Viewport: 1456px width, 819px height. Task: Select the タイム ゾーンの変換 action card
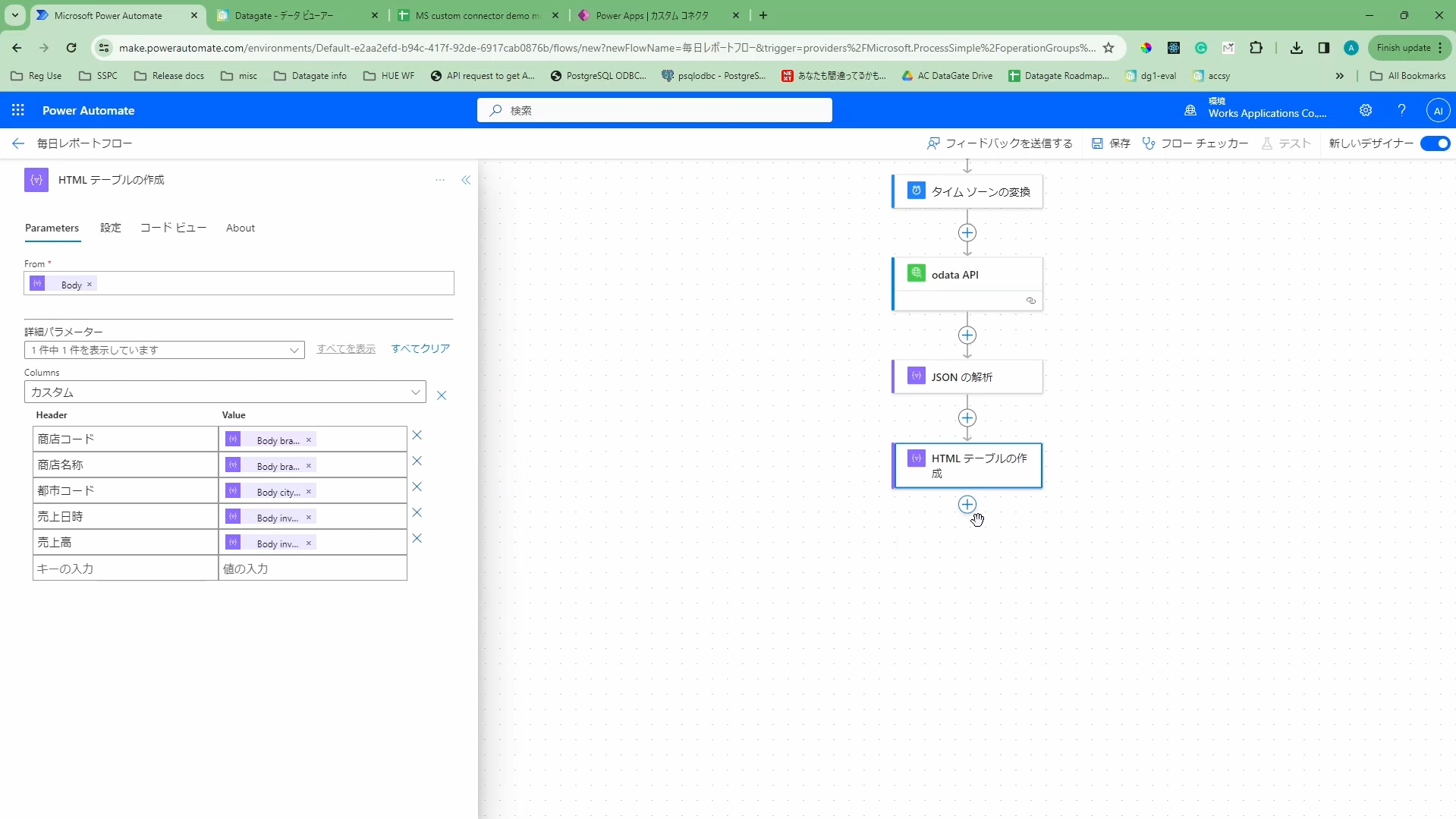(x=967, y=192)
